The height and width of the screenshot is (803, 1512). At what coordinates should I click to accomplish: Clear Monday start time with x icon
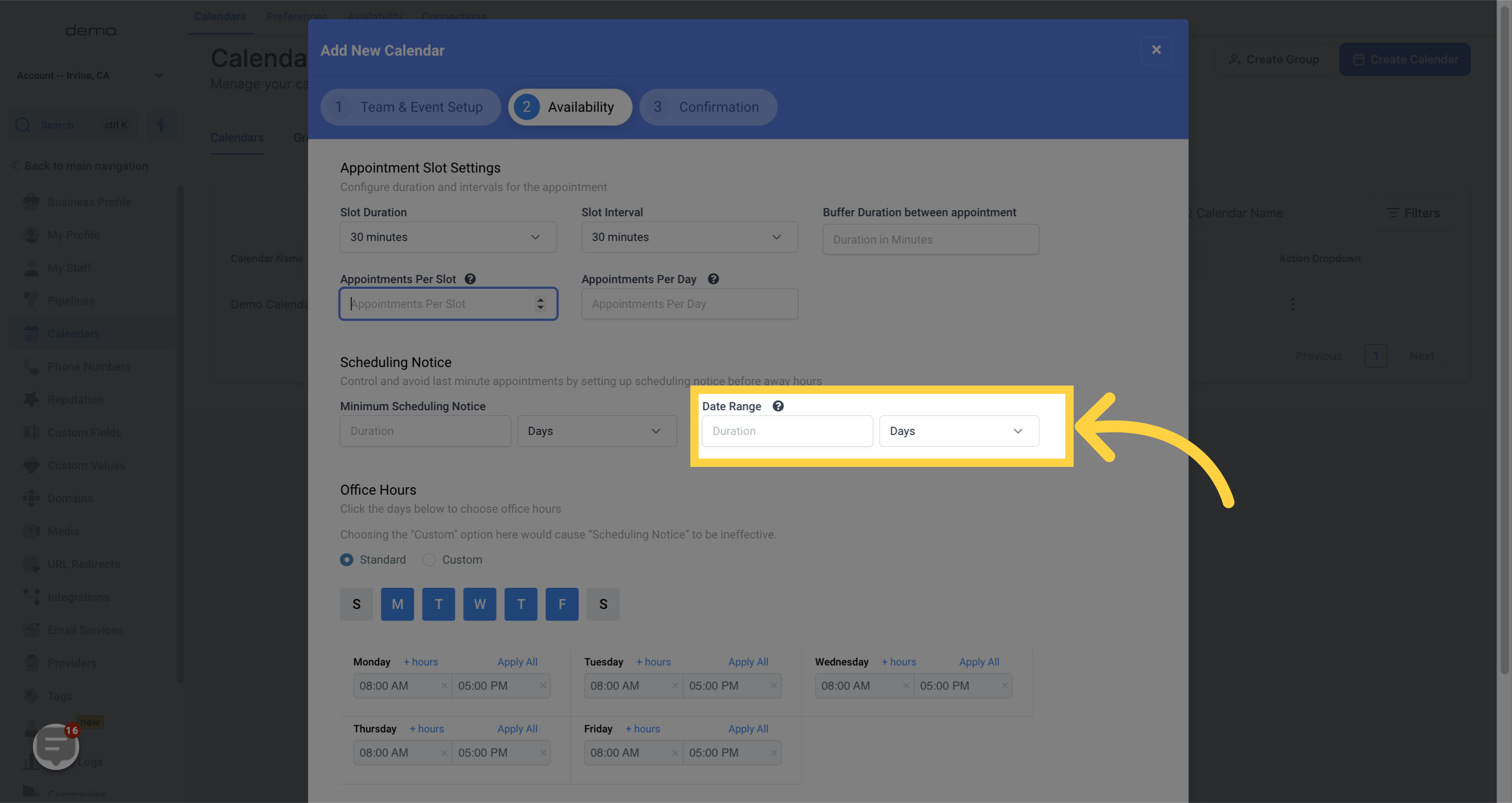point(444,686)
